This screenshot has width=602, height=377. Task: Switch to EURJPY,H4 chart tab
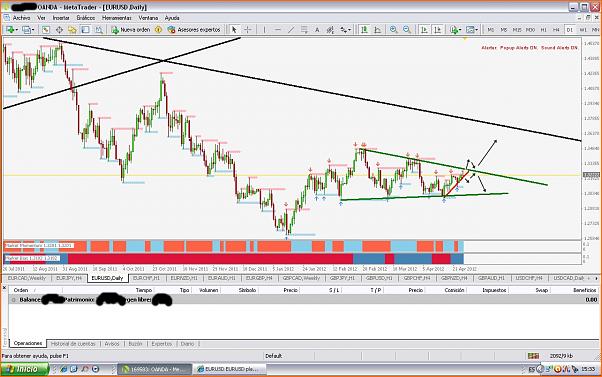69,278
